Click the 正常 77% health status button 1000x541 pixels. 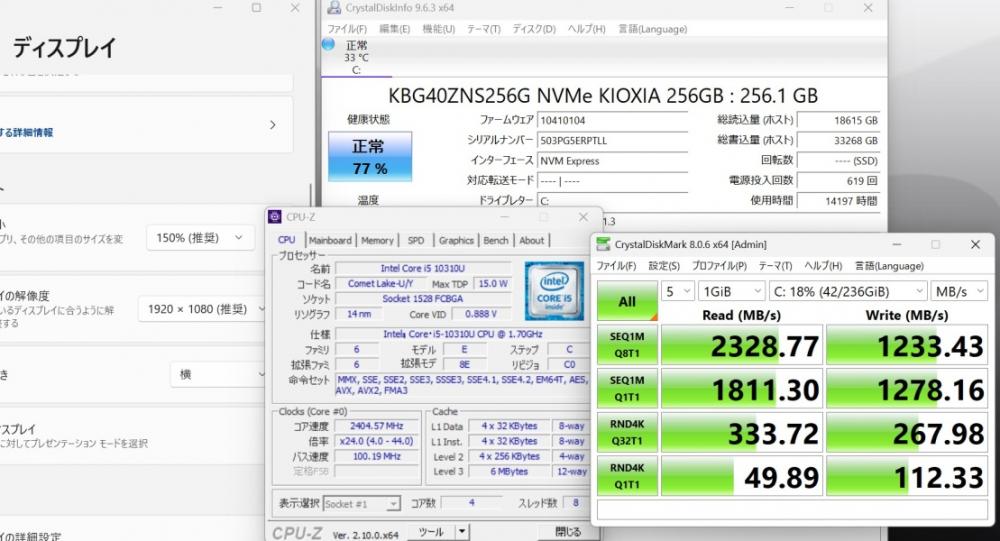[x=370, y=156]
